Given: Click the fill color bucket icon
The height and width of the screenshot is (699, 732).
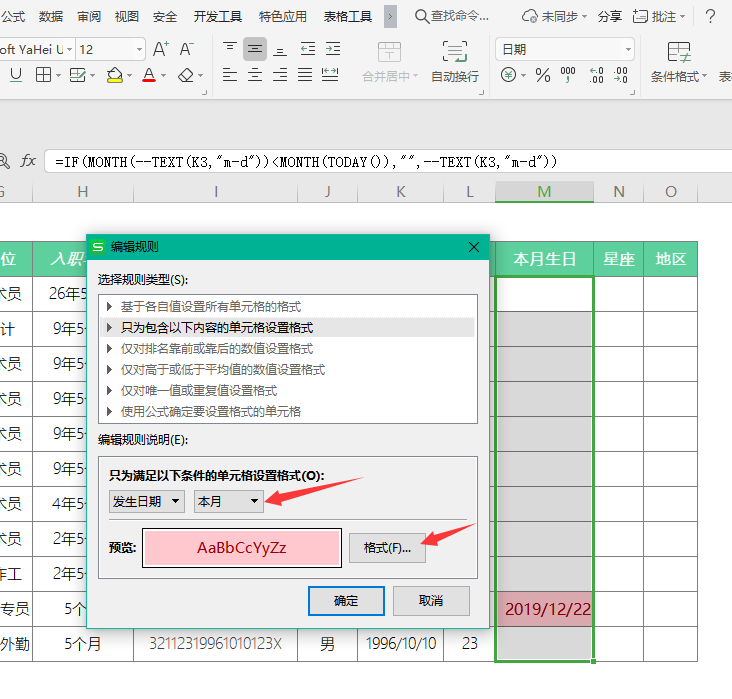Looking at the screenshot, I should coord(114,75).
